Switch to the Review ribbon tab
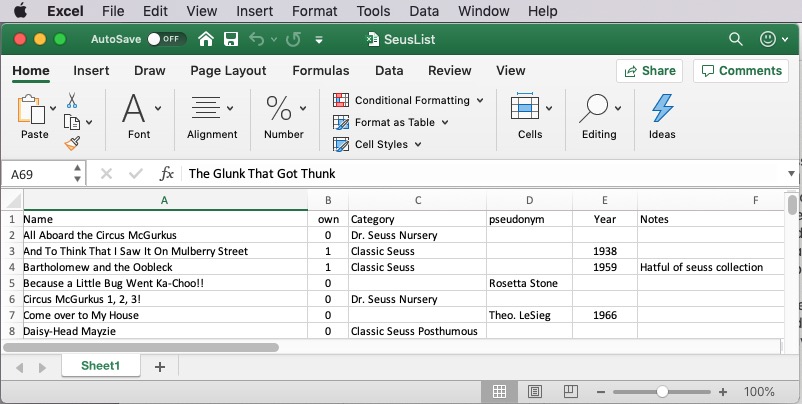The height and width of the screenshot is (404, 802). [450, 71]
